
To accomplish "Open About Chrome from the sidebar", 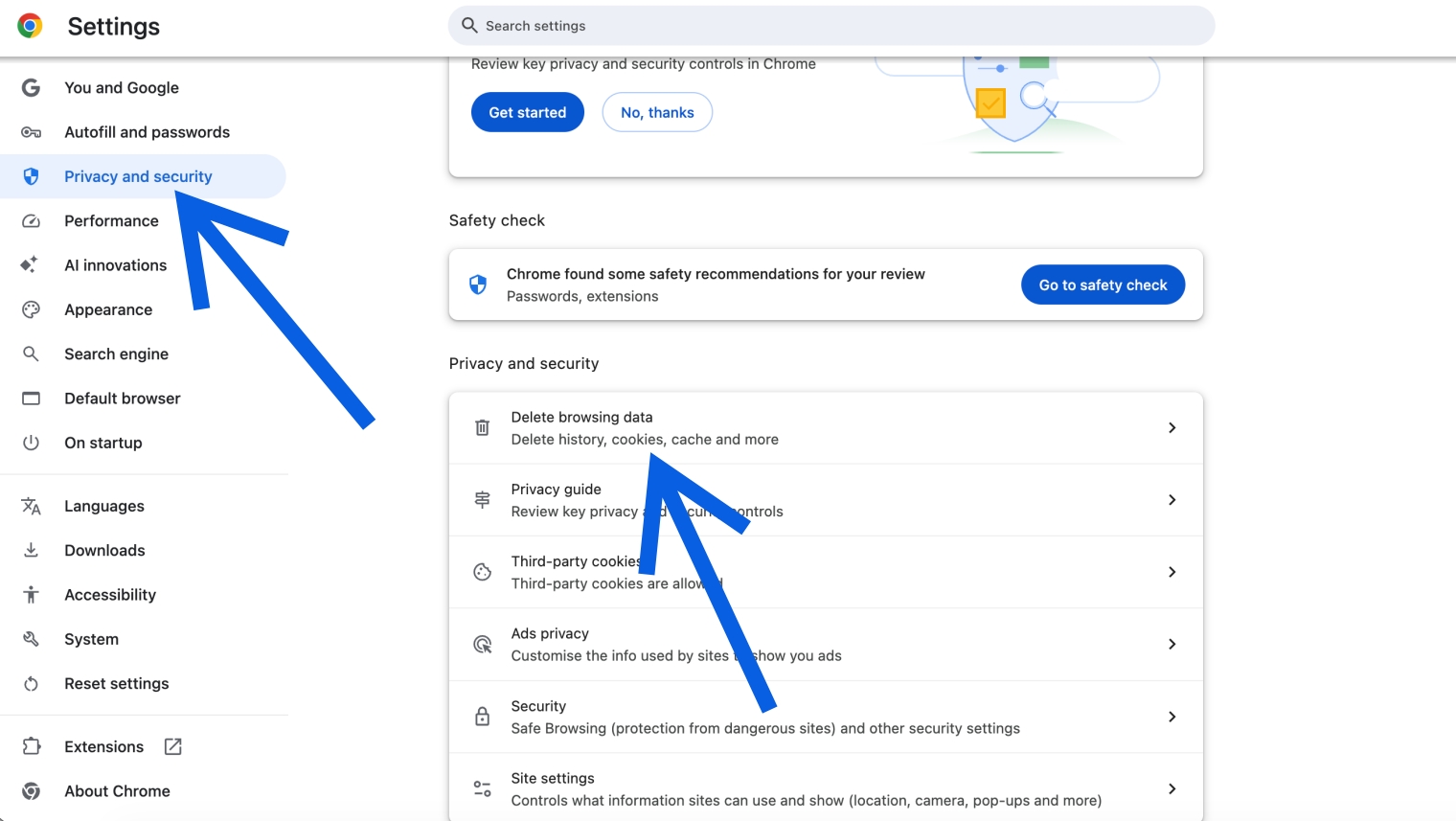I will pyautogui.click(x=117, y=790).
